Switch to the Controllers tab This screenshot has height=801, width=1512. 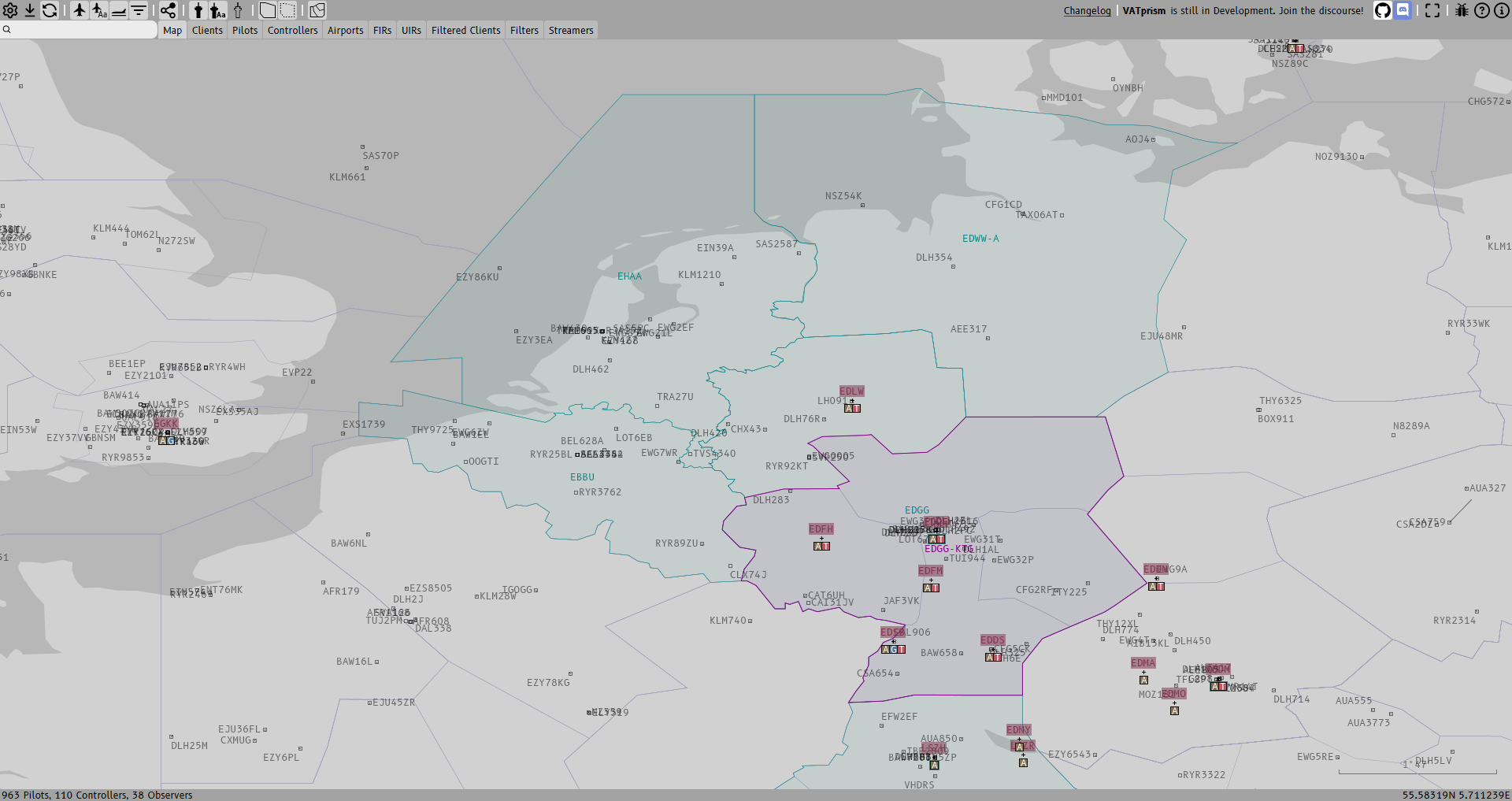click(x=292, y=30)
